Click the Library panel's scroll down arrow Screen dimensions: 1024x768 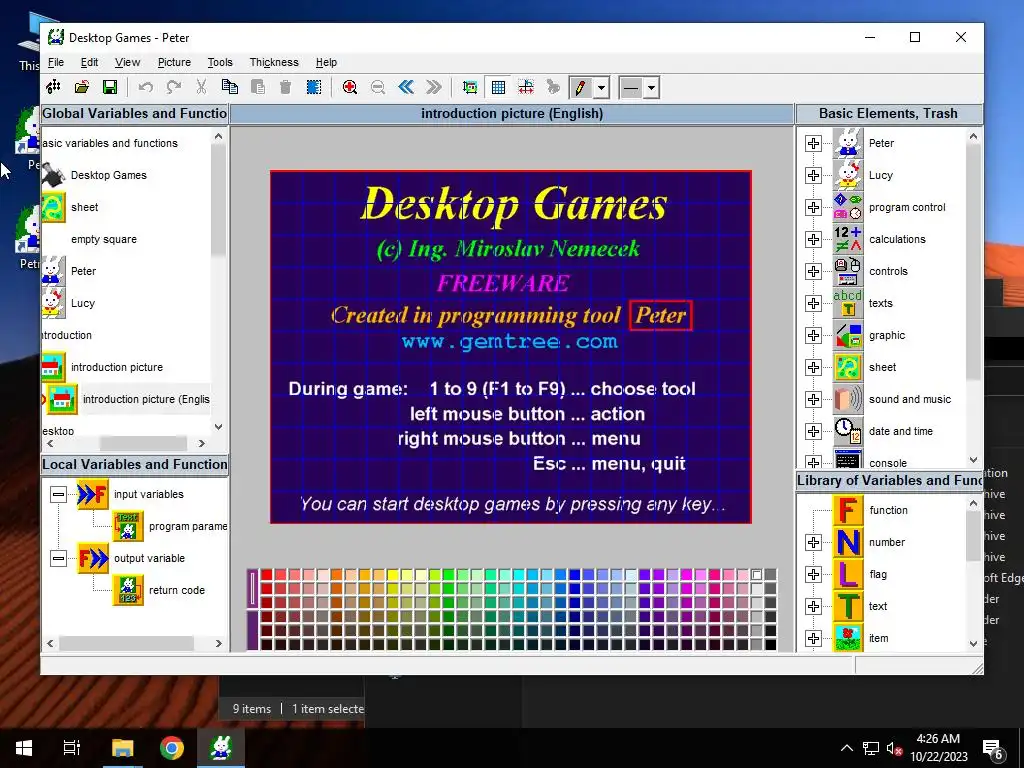point(974,643)
